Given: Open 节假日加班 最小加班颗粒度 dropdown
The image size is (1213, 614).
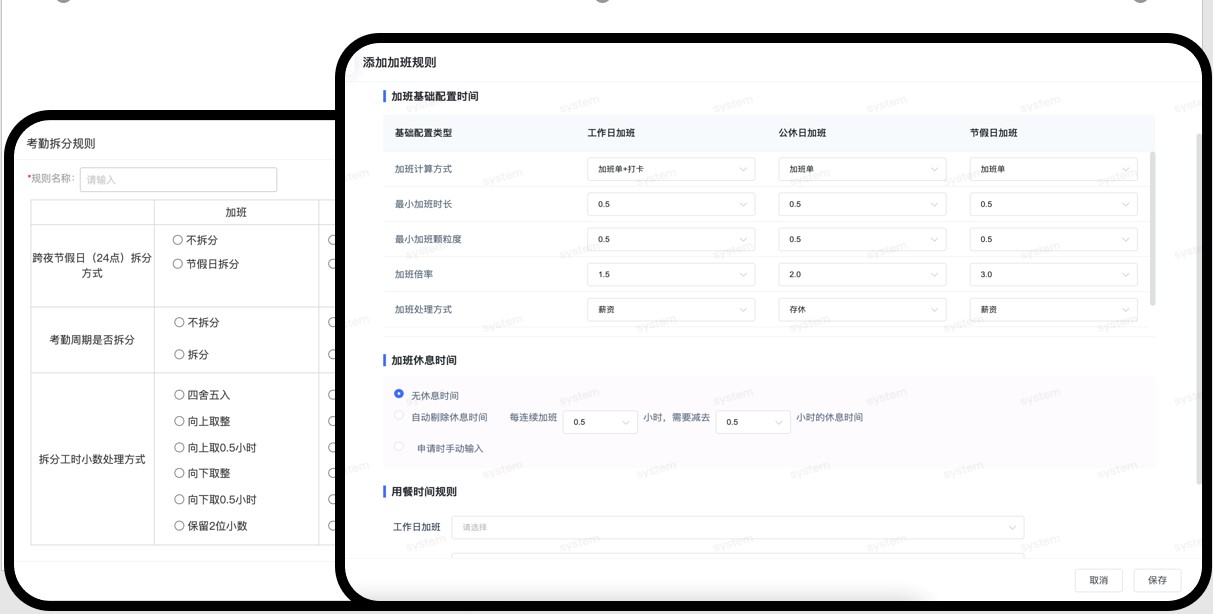Looking at the screenshot, I should pos(1053,239).
